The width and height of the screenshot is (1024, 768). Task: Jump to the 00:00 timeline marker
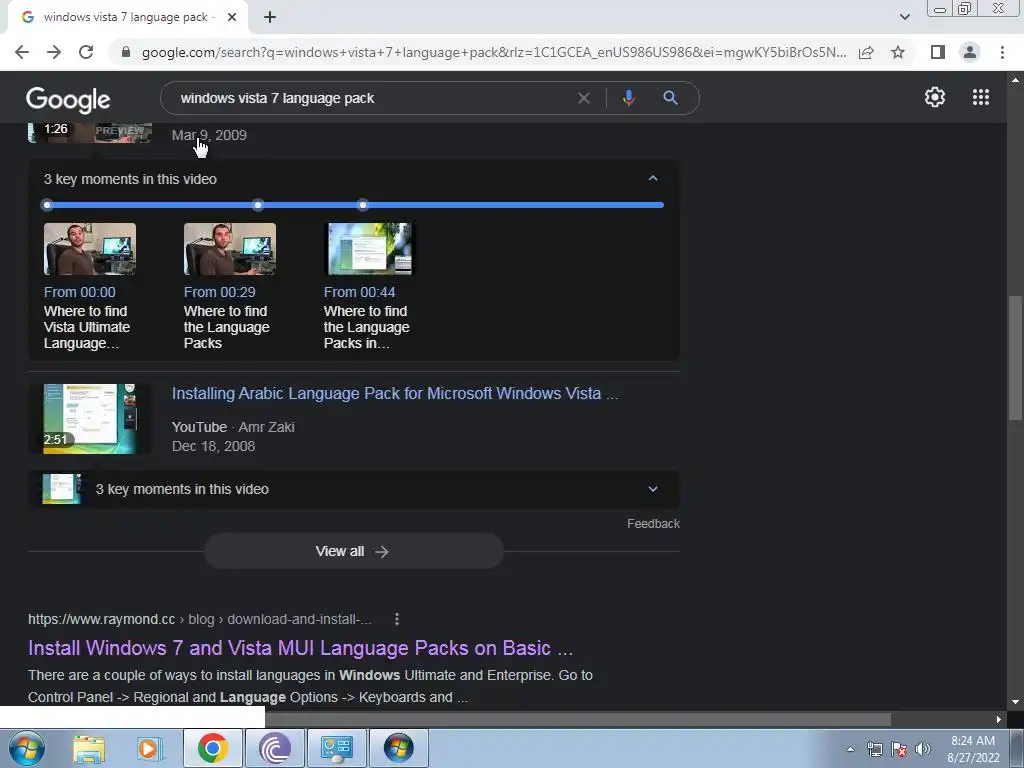tap(47, 205)
